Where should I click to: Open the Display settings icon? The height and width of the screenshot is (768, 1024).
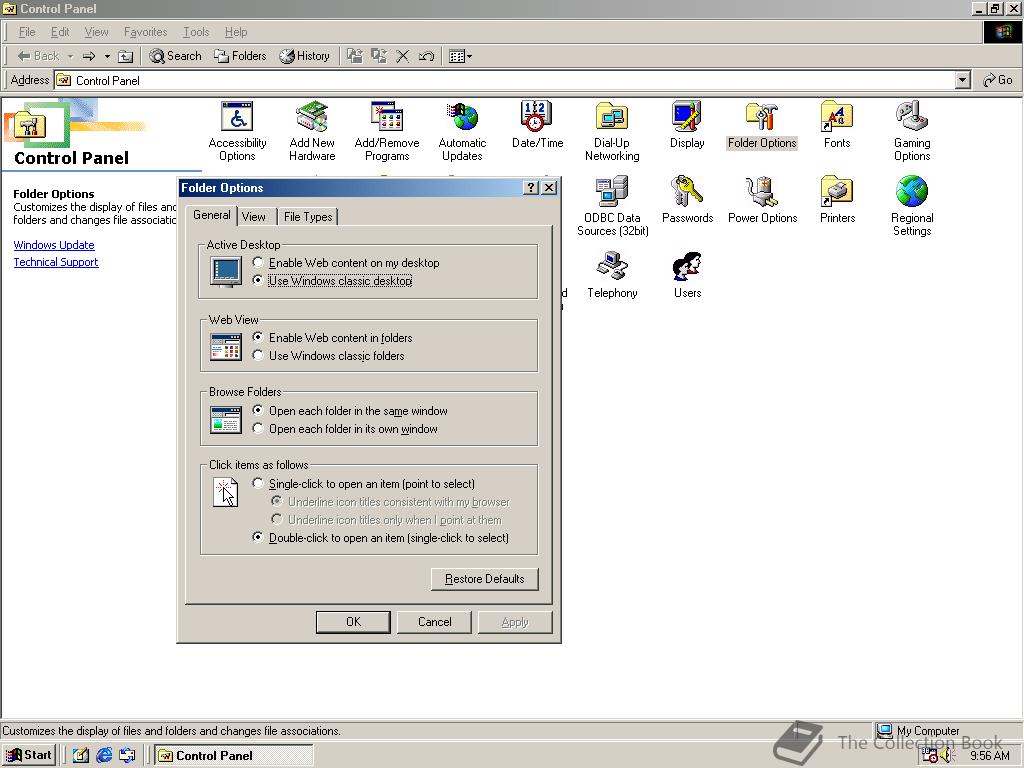click(x=687, y=125)
